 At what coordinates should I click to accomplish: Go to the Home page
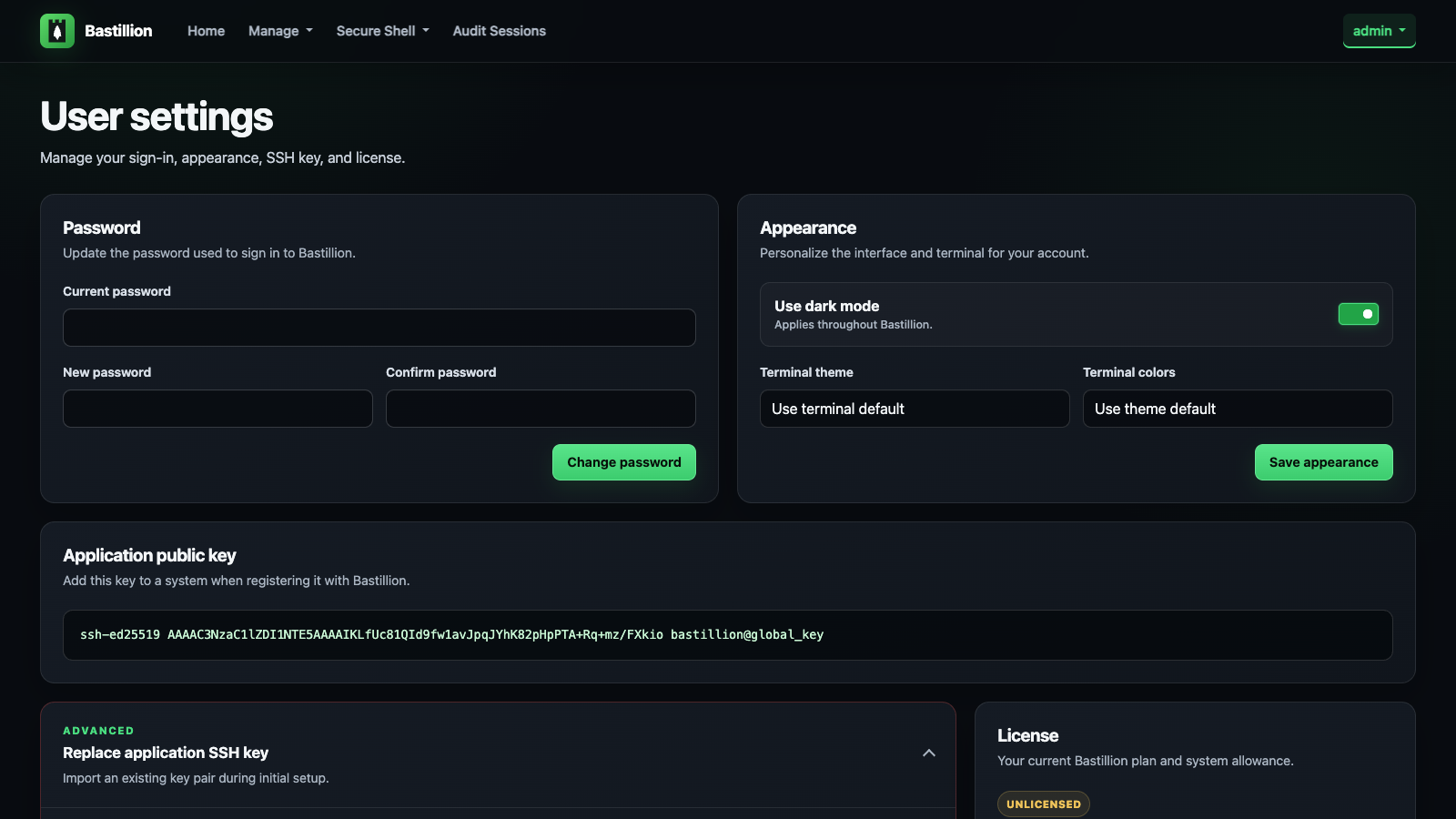click(206, 31)
